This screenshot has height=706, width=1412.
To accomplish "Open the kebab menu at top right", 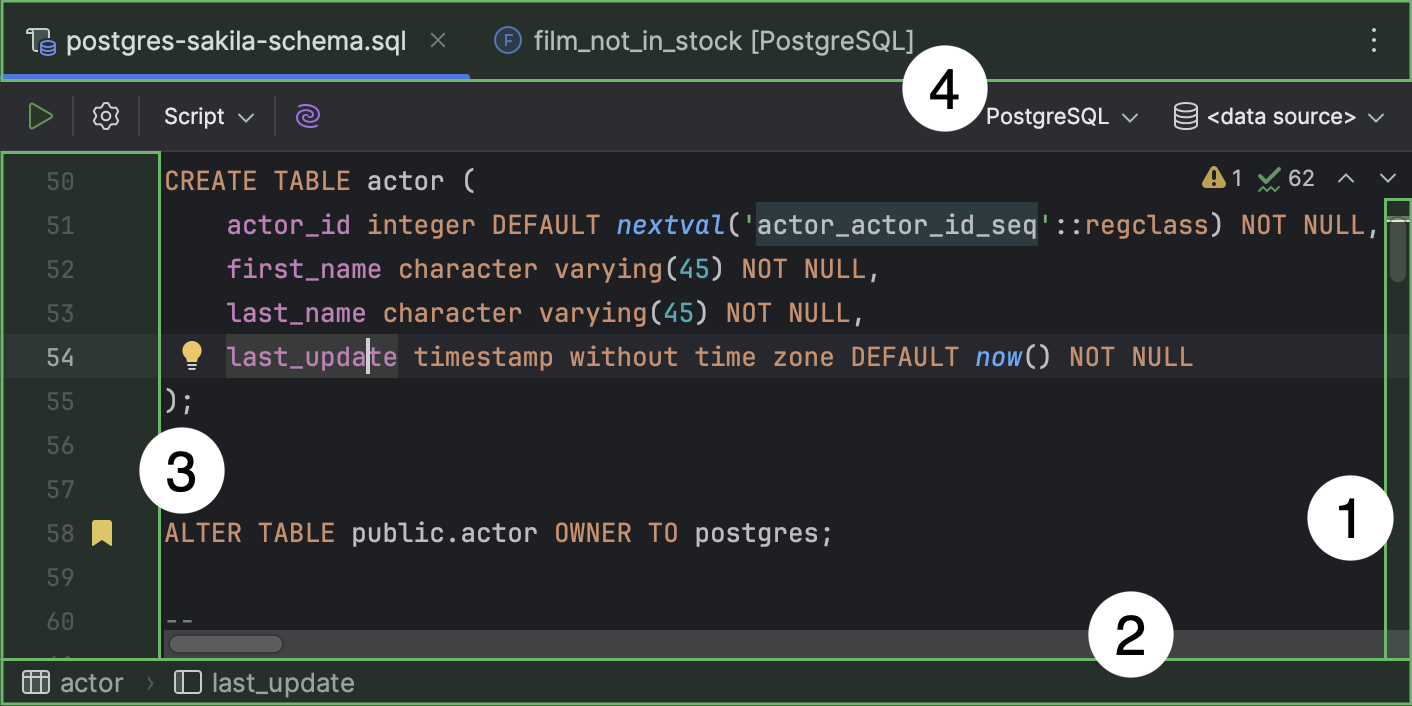I will 1373,41.
